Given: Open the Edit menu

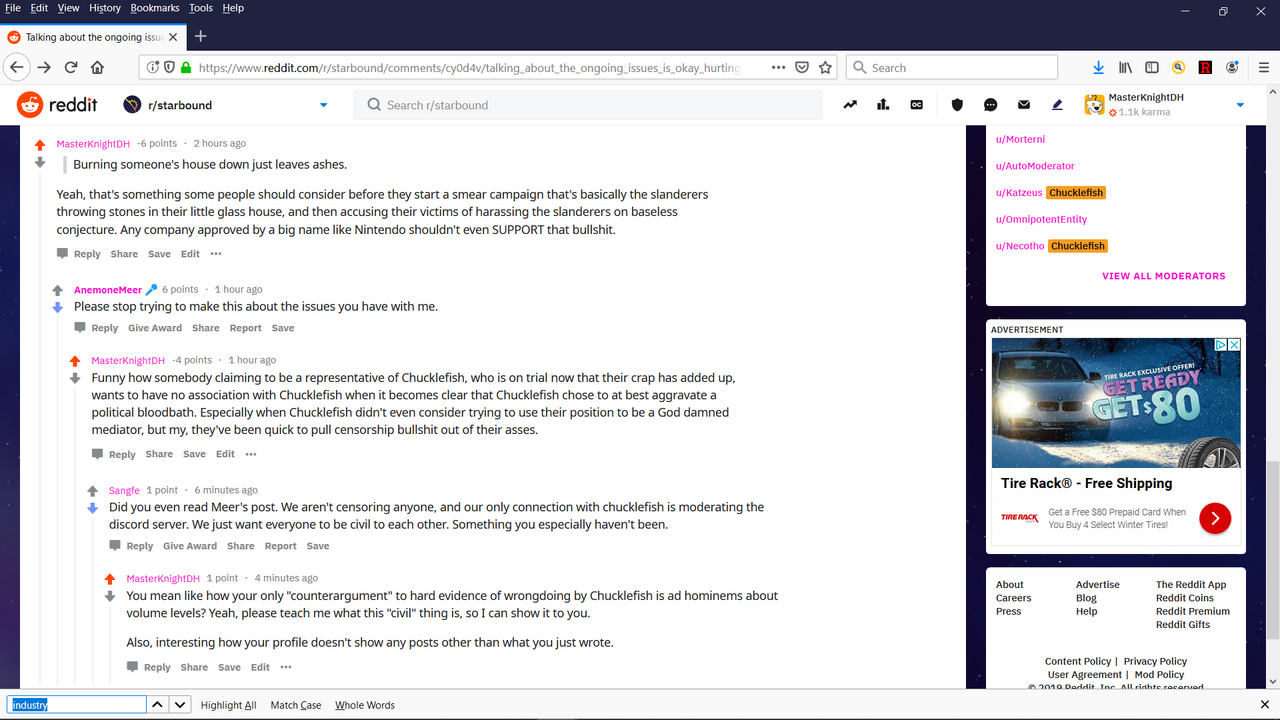Looking at the screenshot, I should 39,8.
